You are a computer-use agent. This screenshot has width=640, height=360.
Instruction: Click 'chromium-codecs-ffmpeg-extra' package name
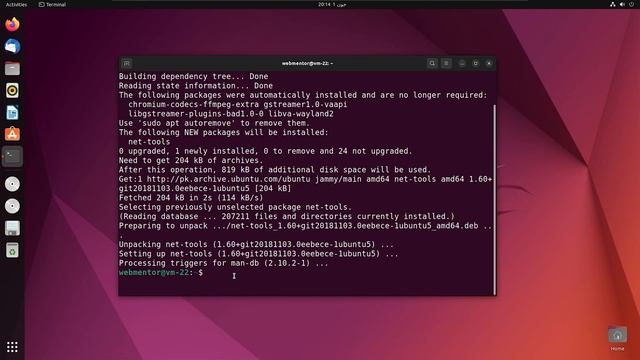coord(193,104)
